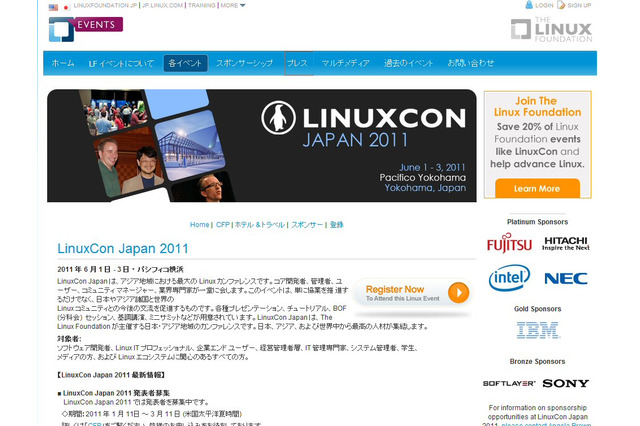Click the IBM gold sponsor logo
Screen dimensions: 640x426
coord(538,330)
